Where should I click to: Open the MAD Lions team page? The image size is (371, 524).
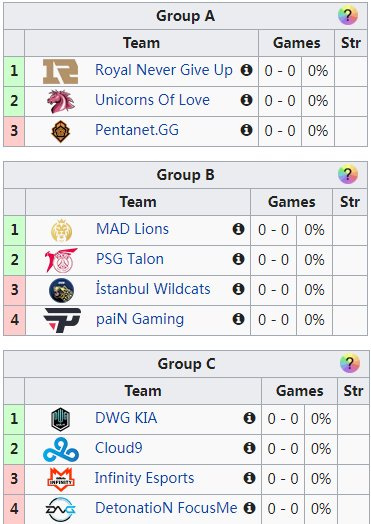[132, 229]
